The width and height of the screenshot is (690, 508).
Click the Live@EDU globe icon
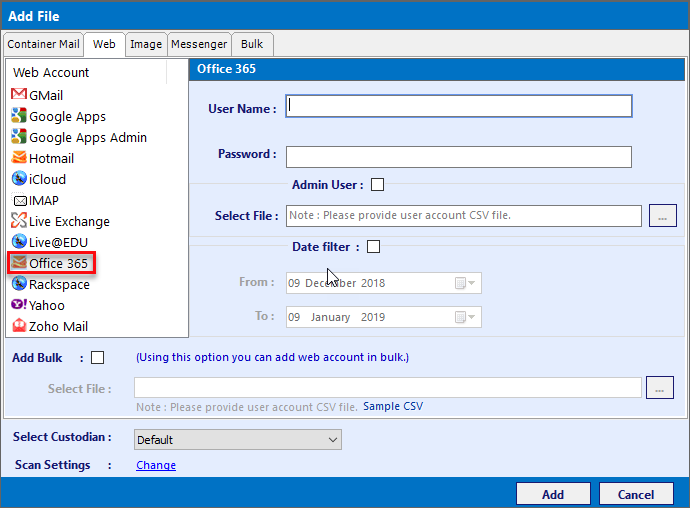pos(18,241)
